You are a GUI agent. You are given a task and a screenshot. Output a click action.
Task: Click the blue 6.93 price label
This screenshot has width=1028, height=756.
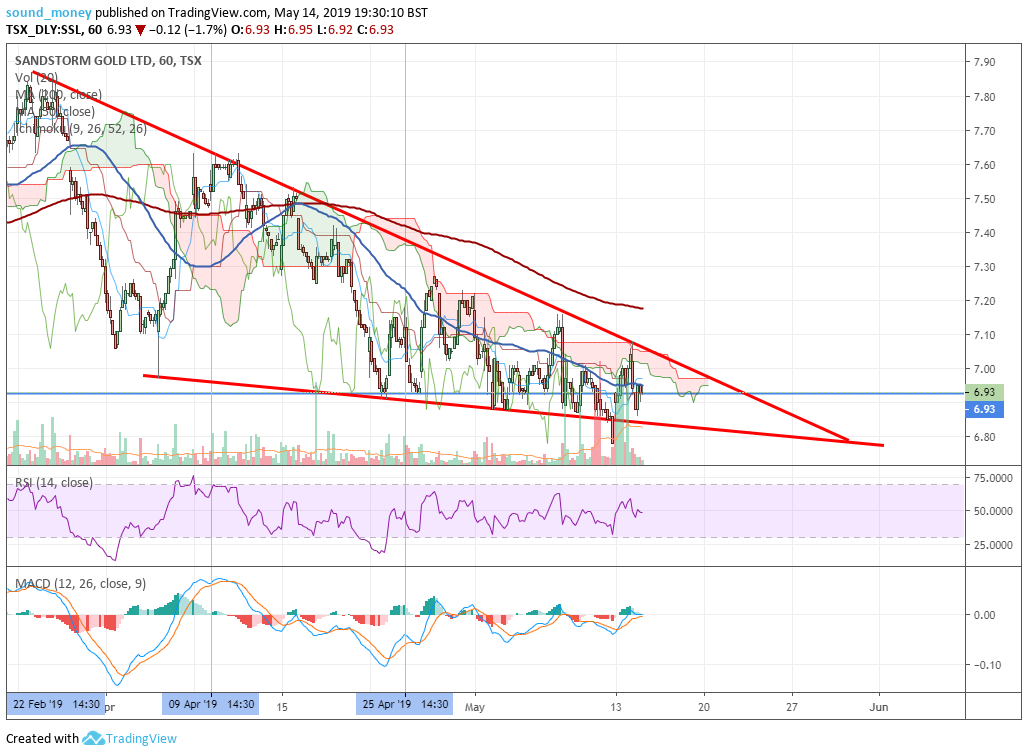[984, 409]
